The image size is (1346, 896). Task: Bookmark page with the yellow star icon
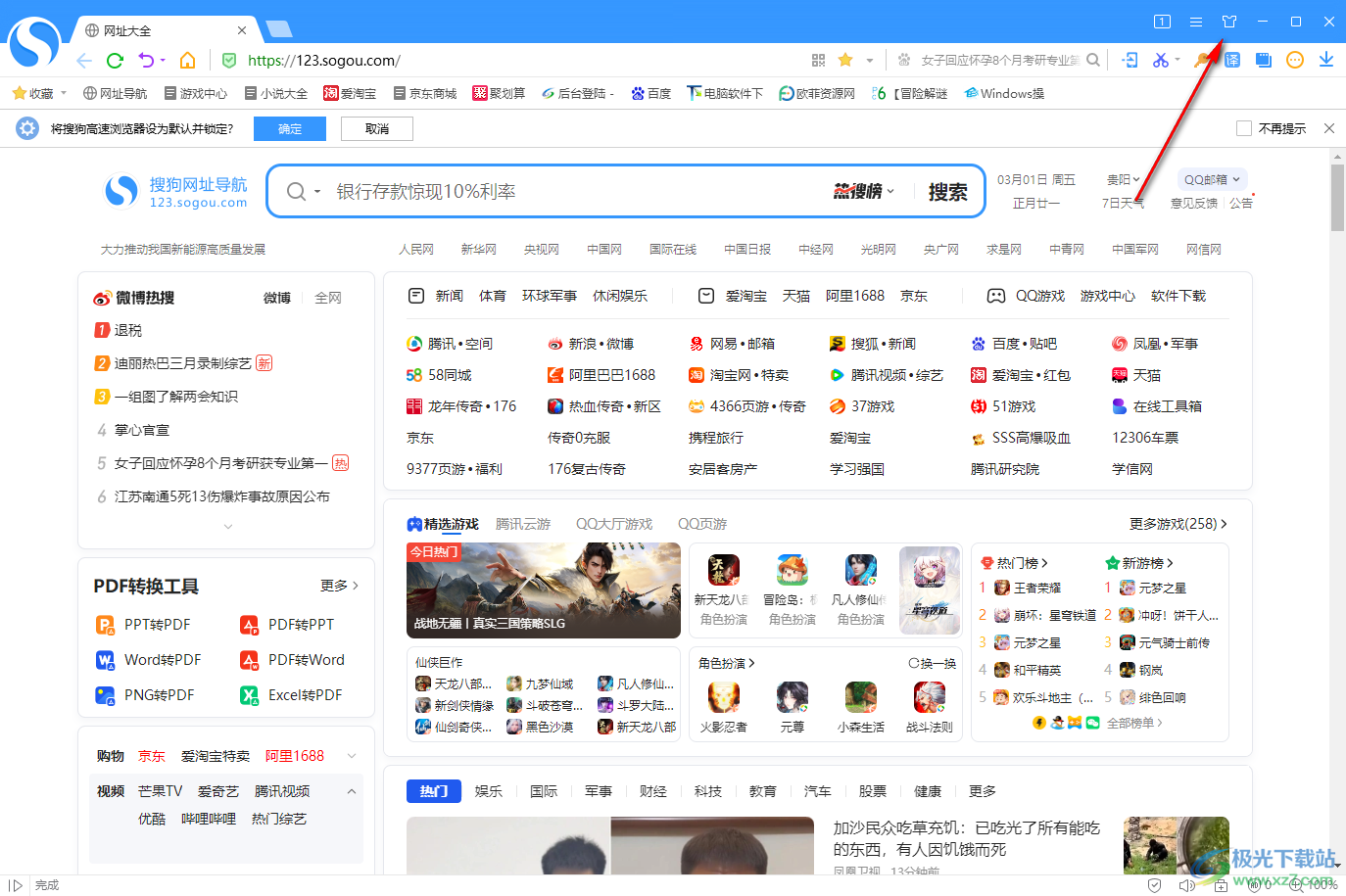tap(845, 61)
